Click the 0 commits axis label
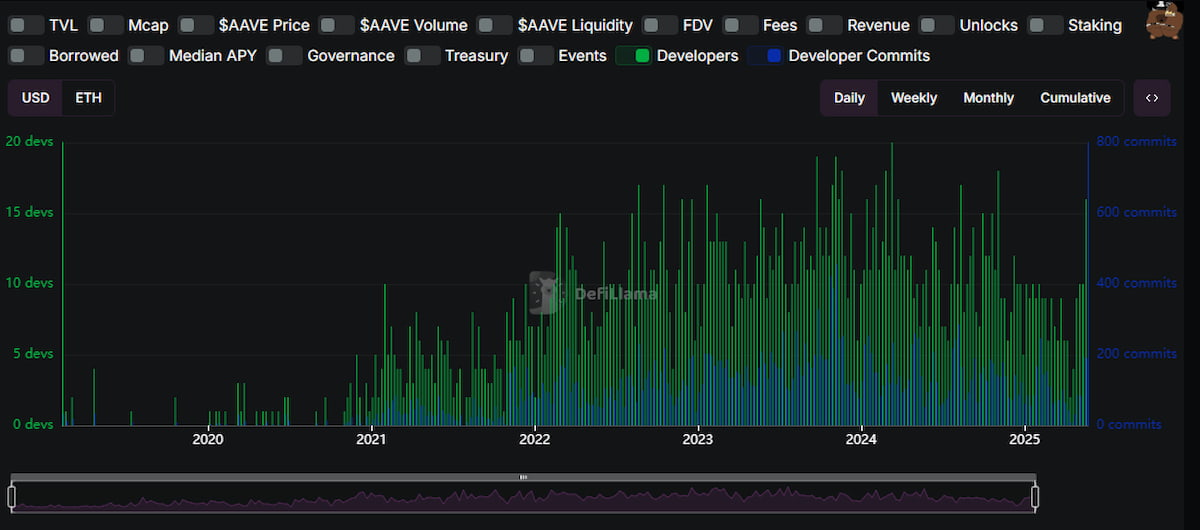 [1129, 424]
